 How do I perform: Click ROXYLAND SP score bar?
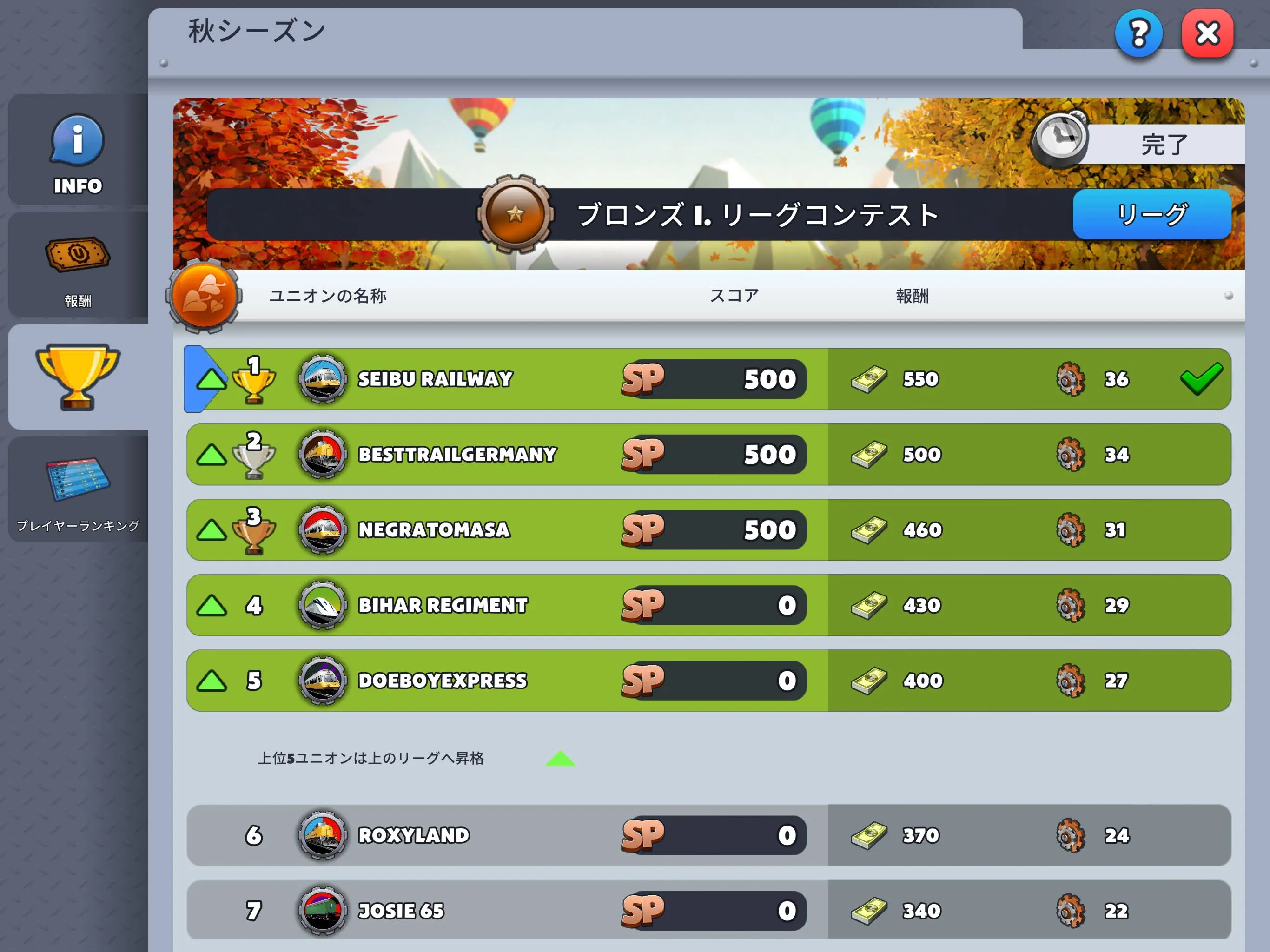pyautogui.click(x=714, y=835)
